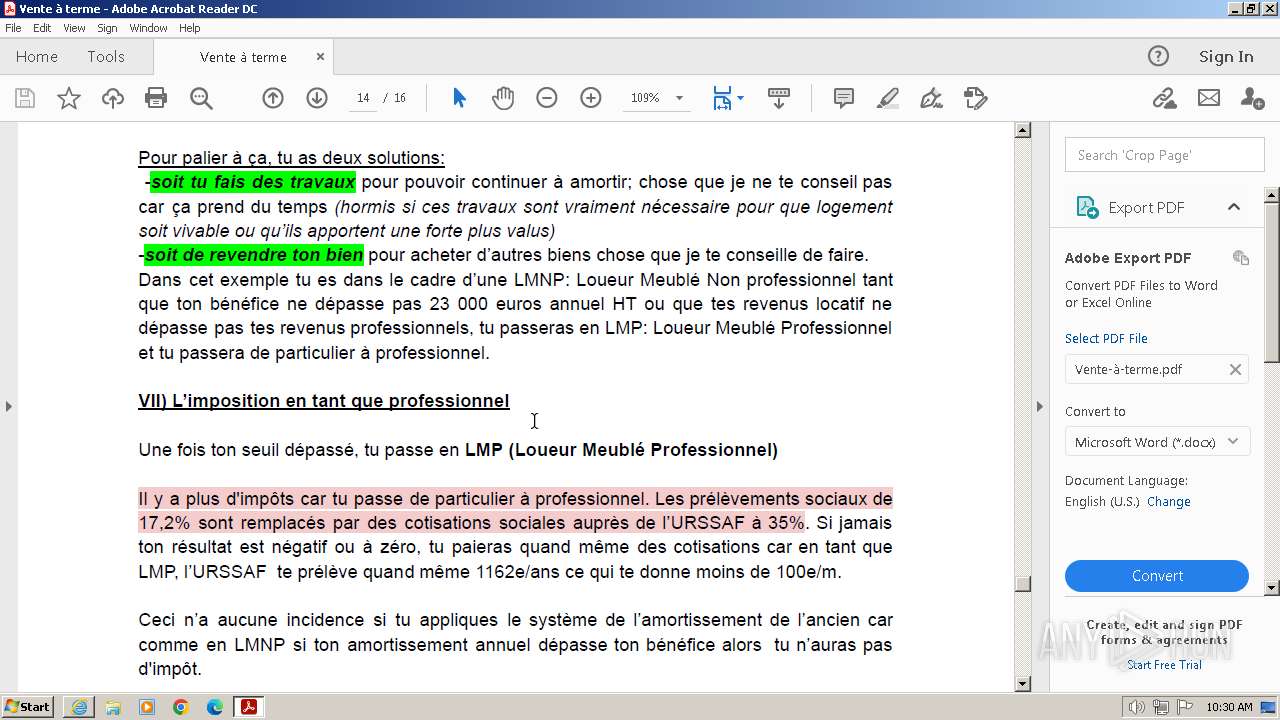Open the Windows Start menu

pyautogui.click(x=28, y=707)
